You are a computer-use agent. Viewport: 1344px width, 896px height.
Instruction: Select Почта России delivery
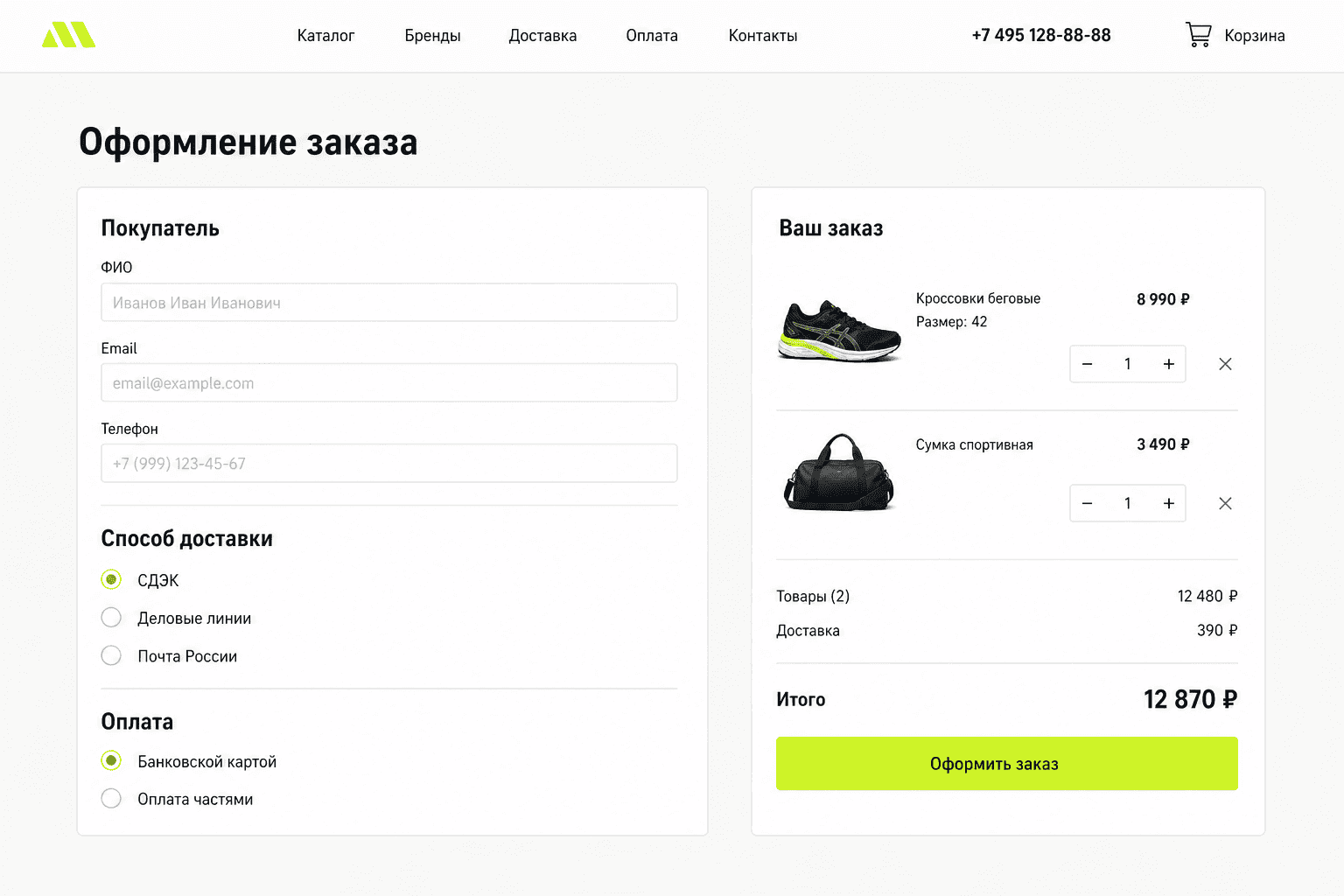111,655
